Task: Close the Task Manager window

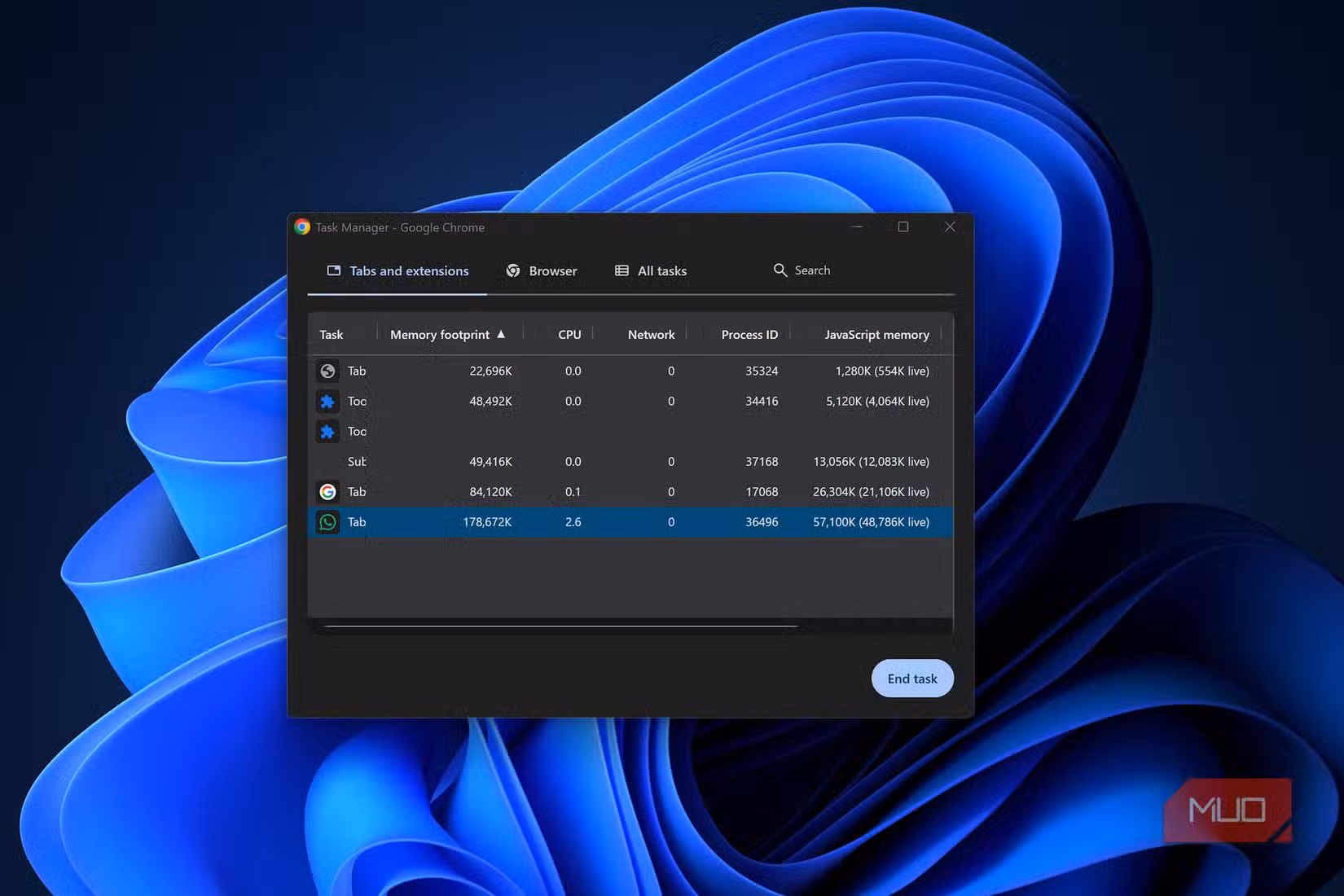Action: tap(950, 226)
